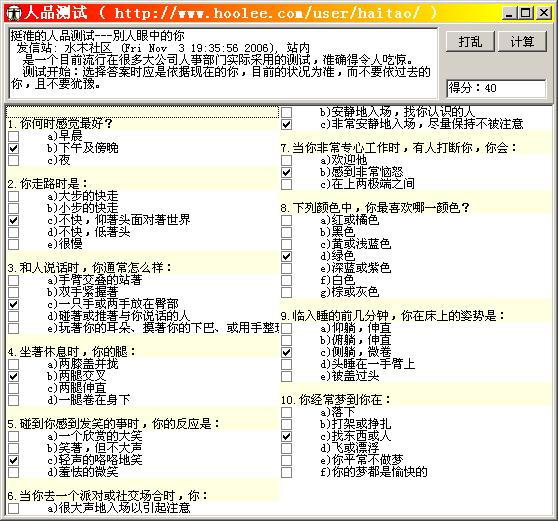Viewport: 558px width, 521px height.
Task: Check e)很慢 option for question 2
Action: pyautogui.click(x=14, y=244)
